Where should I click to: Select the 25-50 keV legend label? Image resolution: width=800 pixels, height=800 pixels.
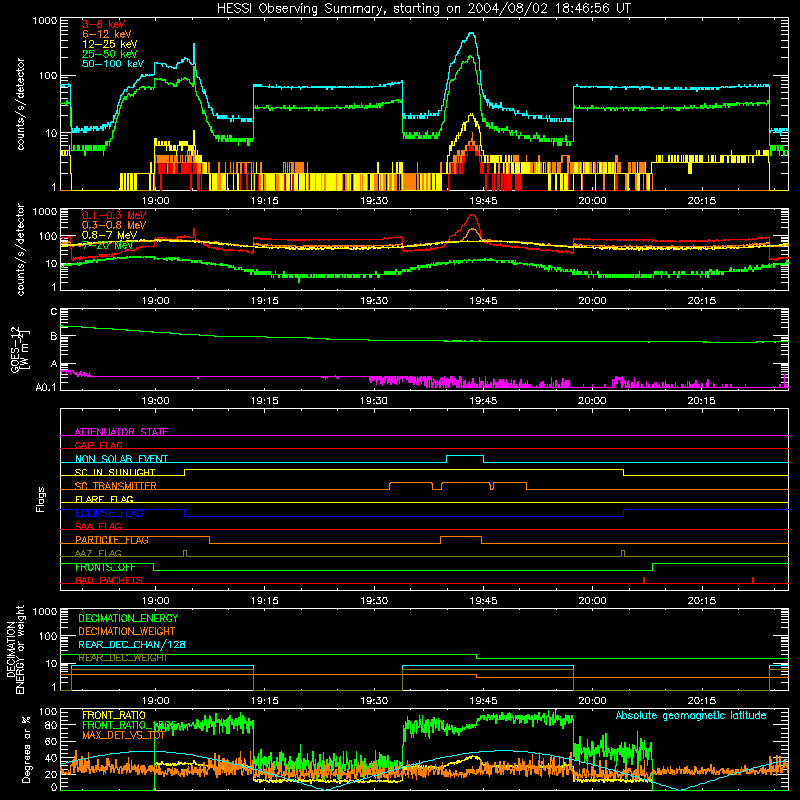(109, 54)
